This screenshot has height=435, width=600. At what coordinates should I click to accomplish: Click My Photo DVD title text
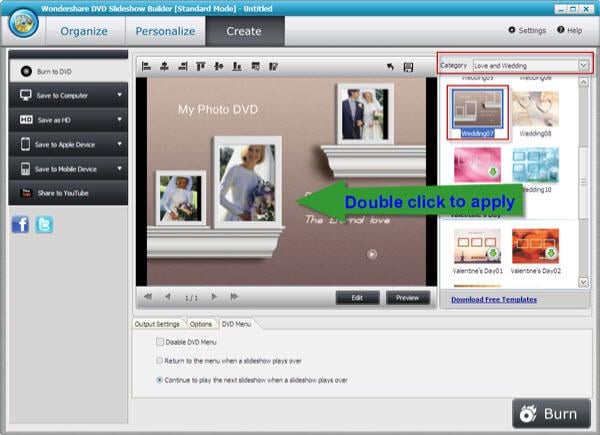(218, 110)
